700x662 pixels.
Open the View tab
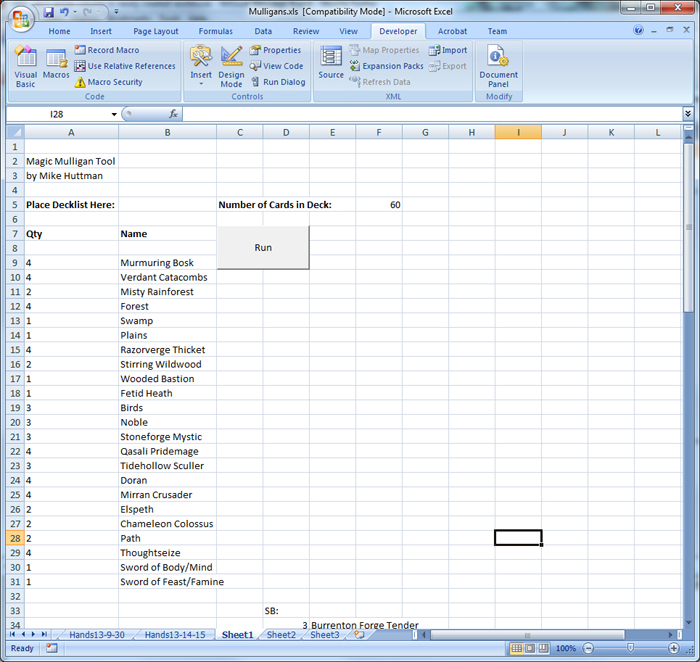click(348, 31)
